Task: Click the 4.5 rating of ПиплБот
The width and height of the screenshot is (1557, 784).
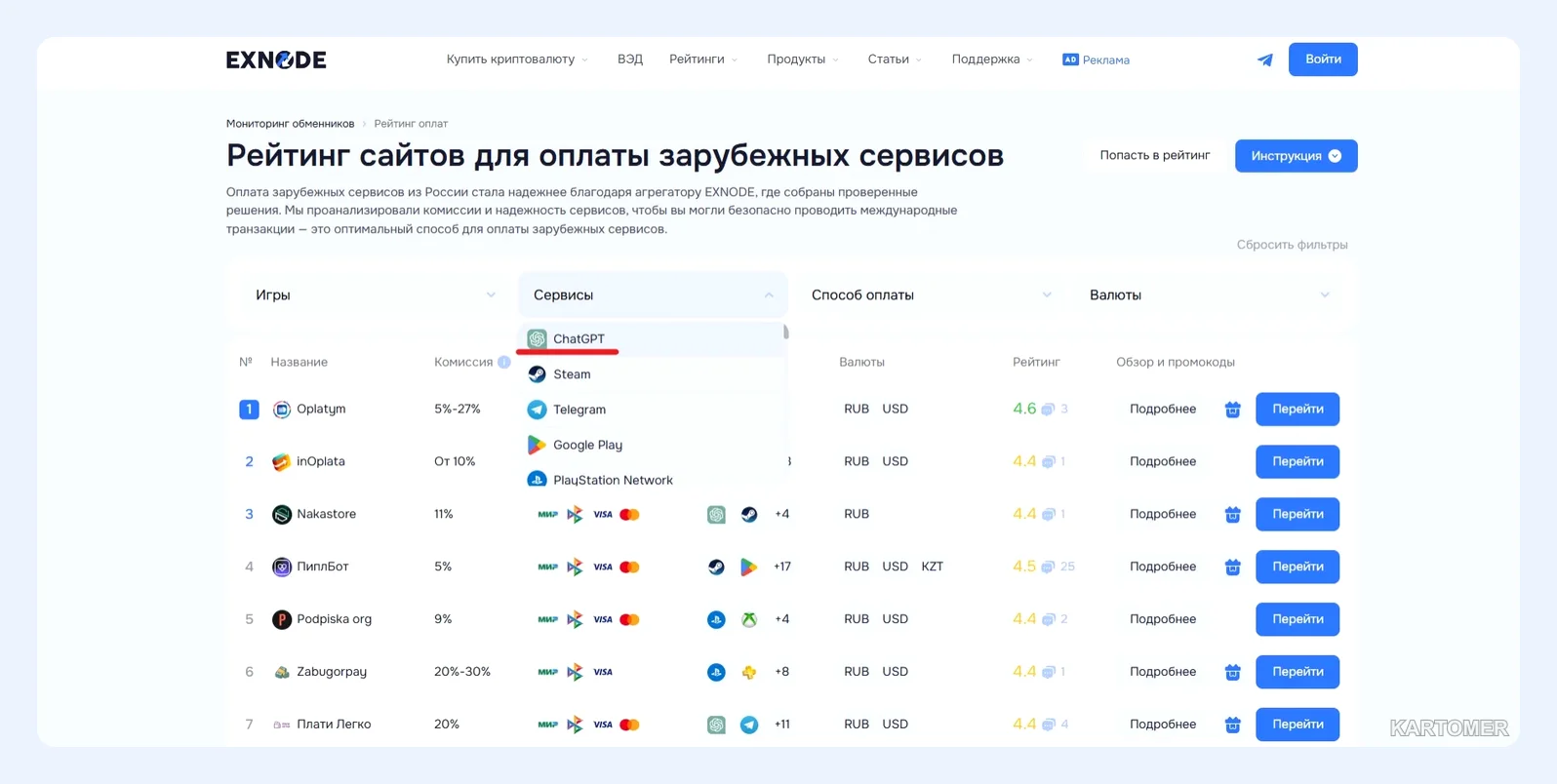Action: tap(1023, 567)
